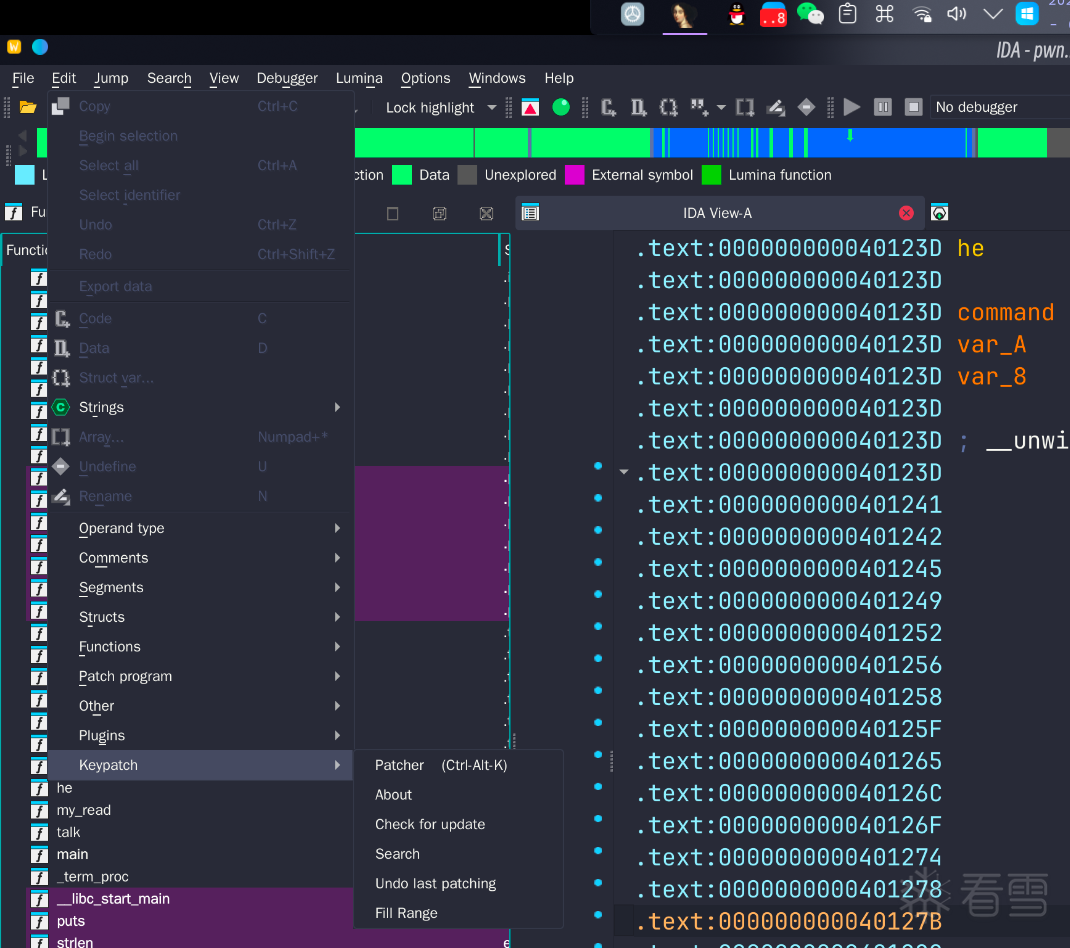1070x948 pixels.
Task: Collapse the function at address 40123D
Action: [624, 472]
